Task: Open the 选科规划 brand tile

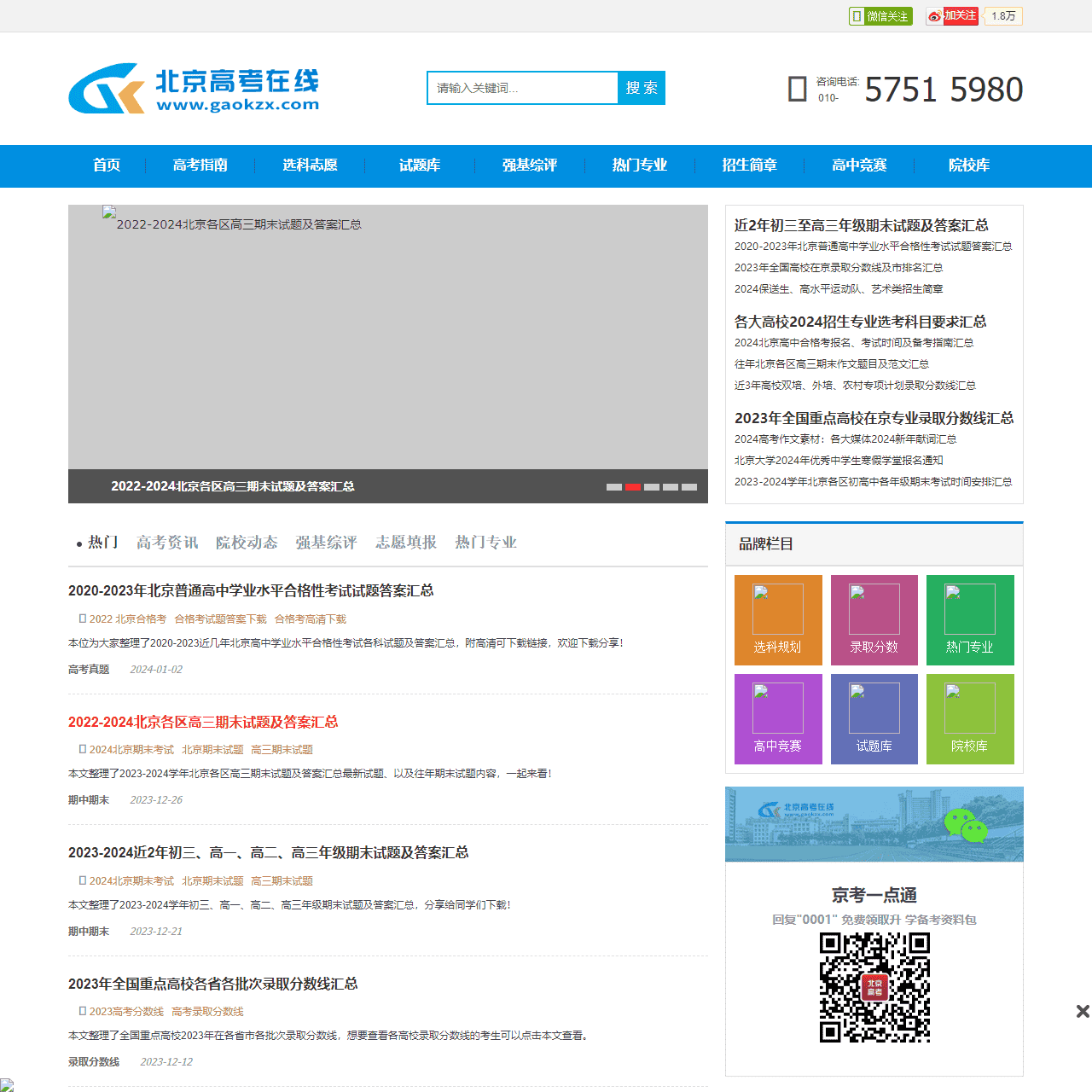Action: (778, 620)
